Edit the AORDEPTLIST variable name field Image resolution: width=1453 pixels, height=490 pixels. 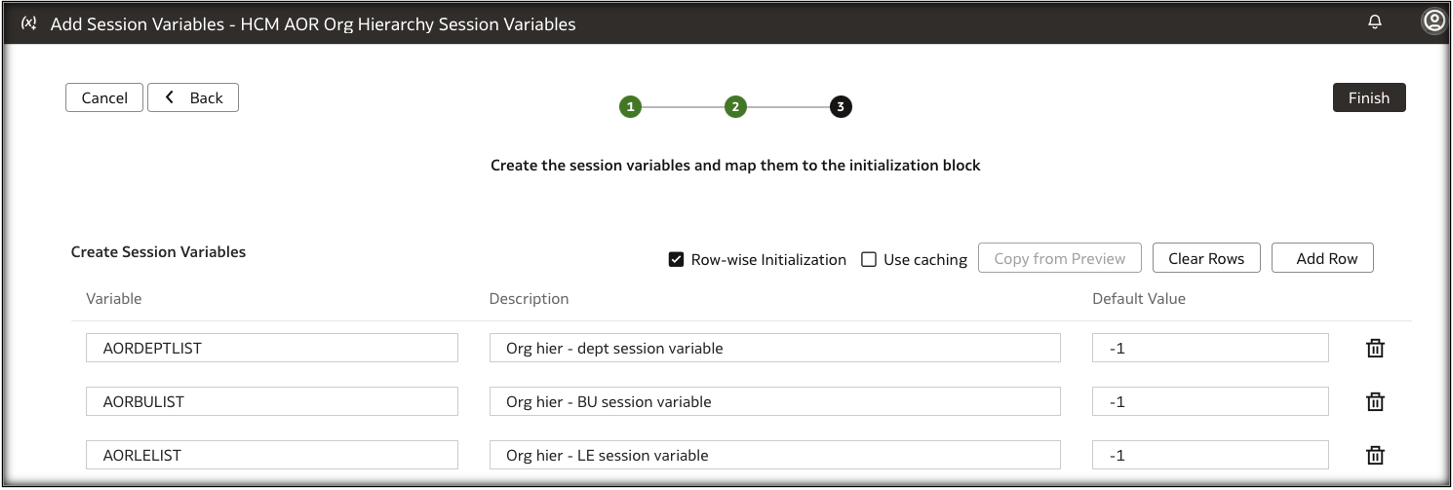pyautogui.click(x=272, y=348)
